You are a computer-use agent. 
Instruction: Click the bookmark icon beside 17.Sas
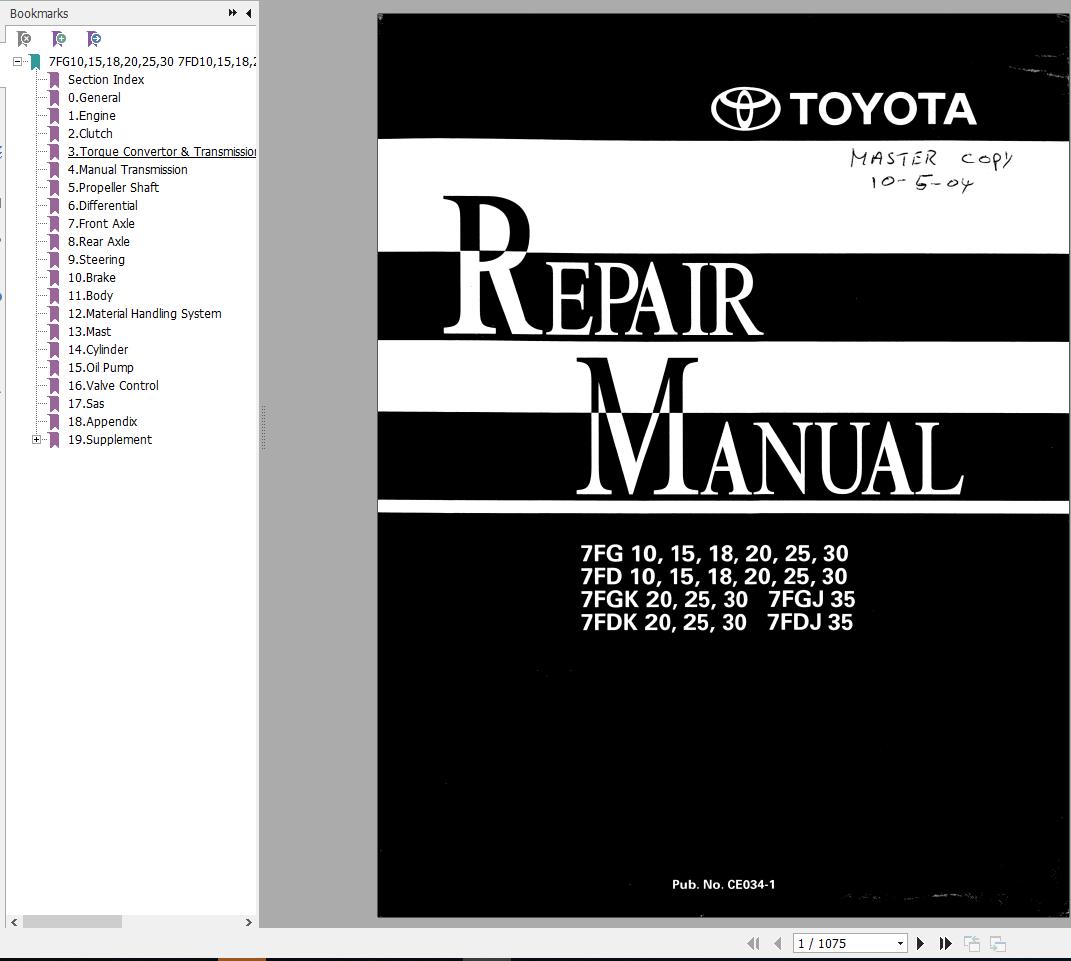coord(55,404)
